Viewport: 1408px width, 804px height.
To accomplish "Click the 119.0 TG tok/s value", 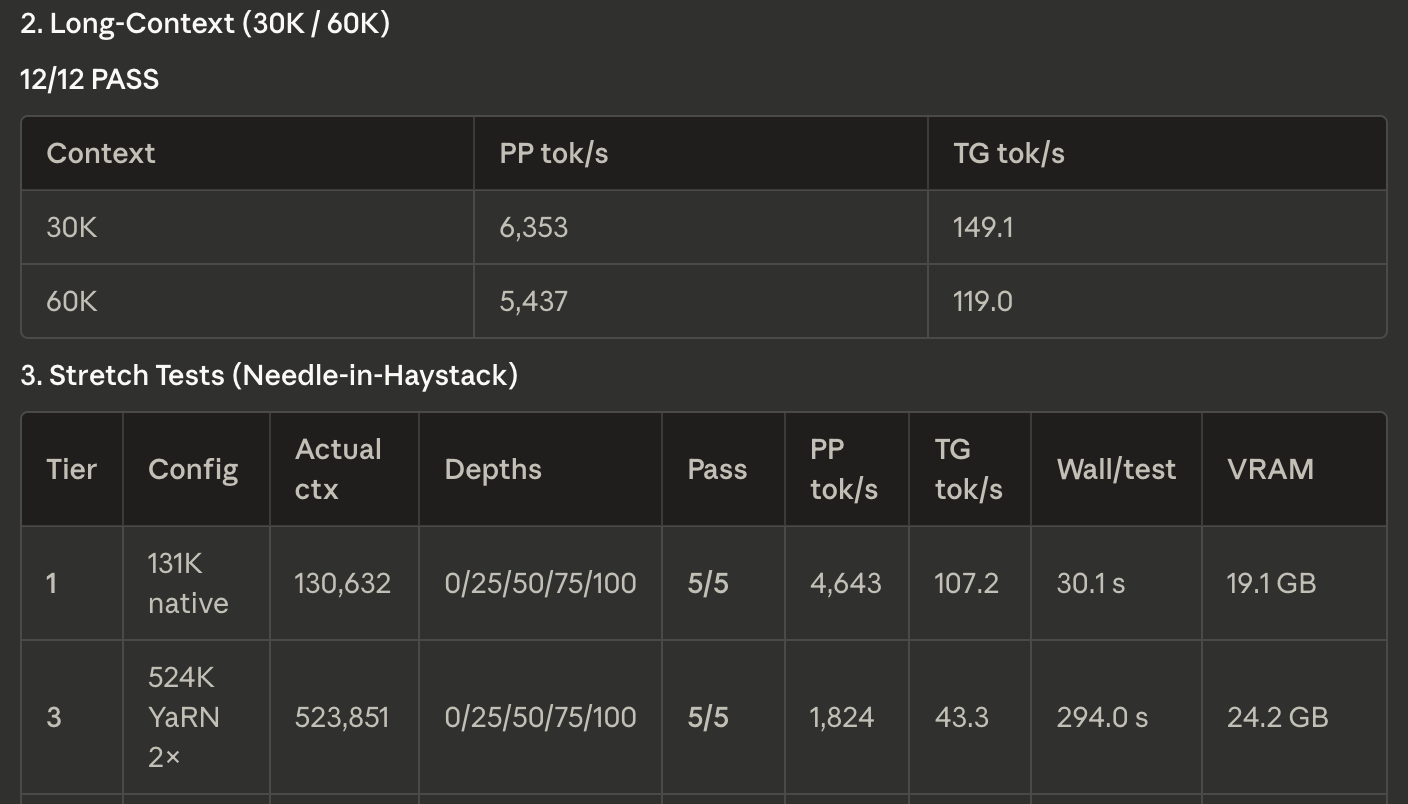I will click(x=983, y=301).
